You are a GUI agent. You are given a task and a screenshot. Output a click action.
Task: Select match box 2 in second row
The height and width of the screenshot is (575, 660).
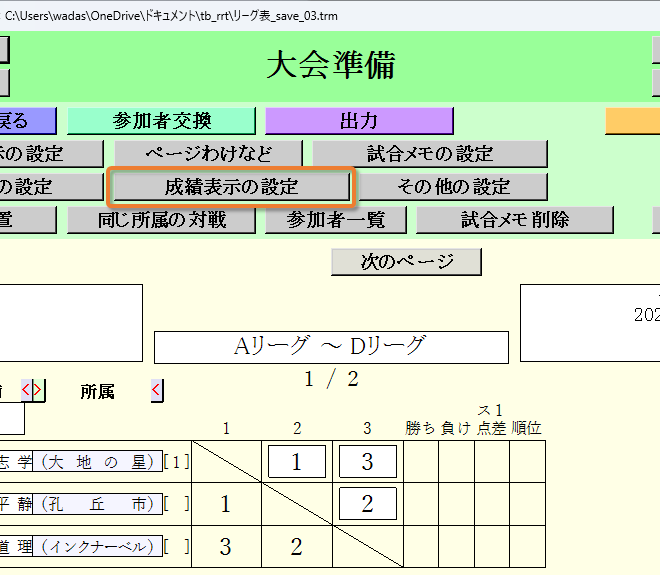[367, 503]
